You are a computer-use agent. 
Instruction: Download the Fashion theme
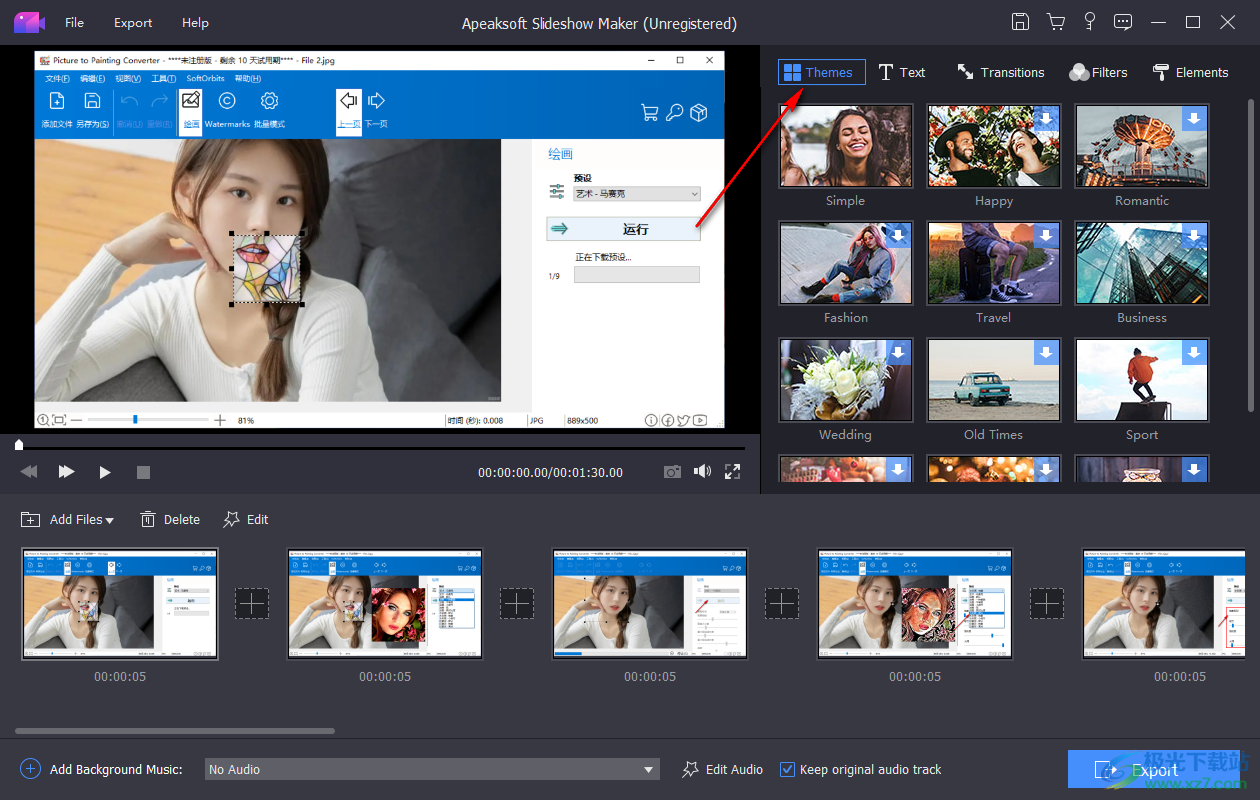(x=898, y=235)
